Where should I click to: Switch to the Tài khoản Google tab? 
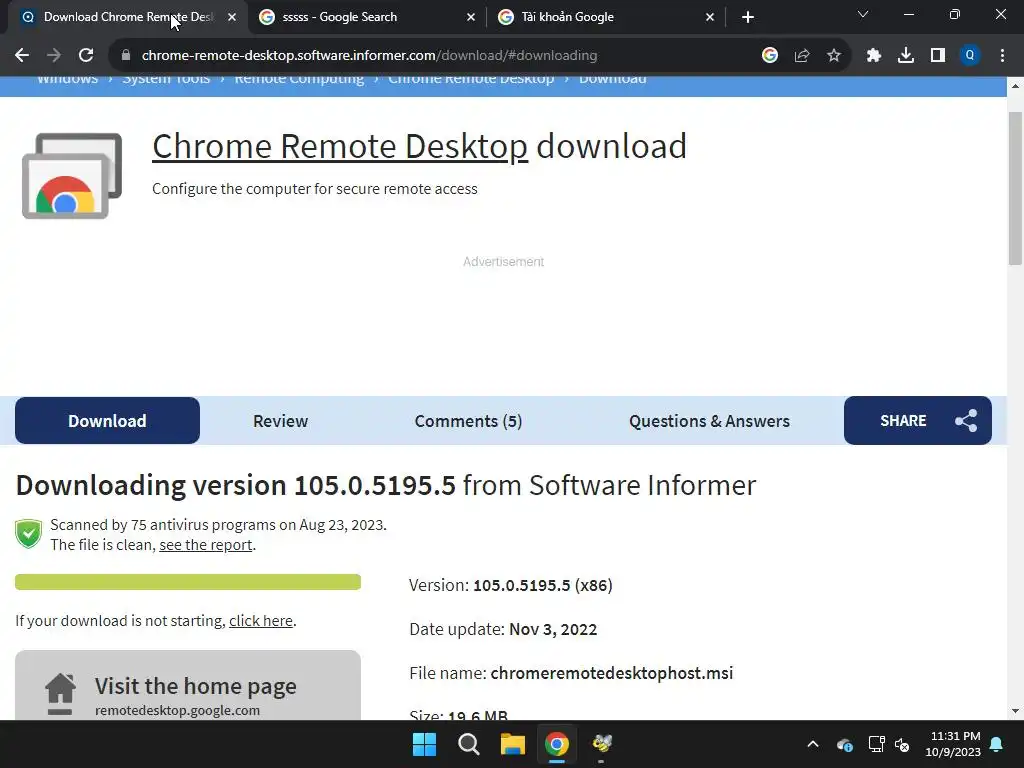click(606, 17)
